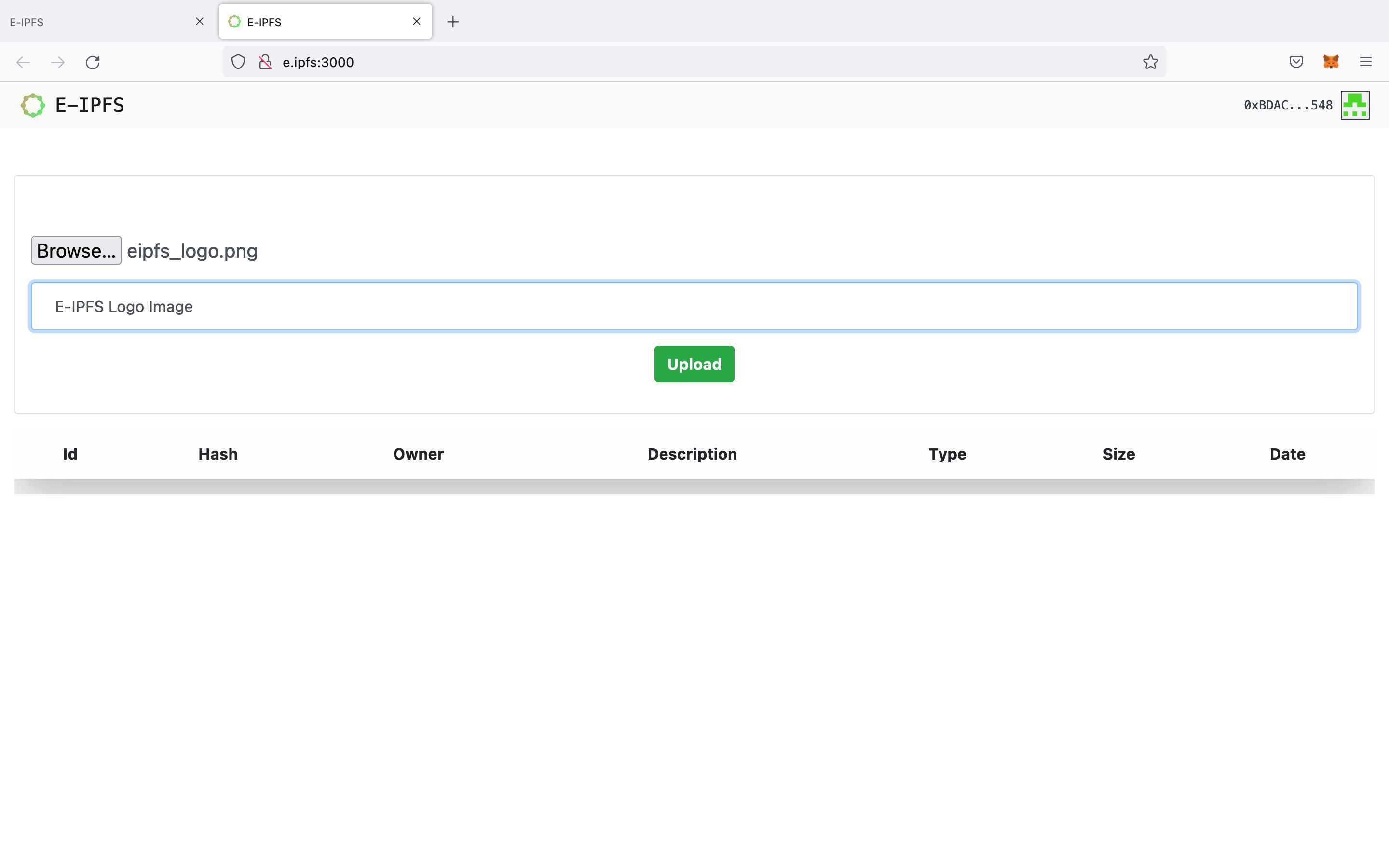
Task: Bookmark this page with the star
Action: 1150,62
